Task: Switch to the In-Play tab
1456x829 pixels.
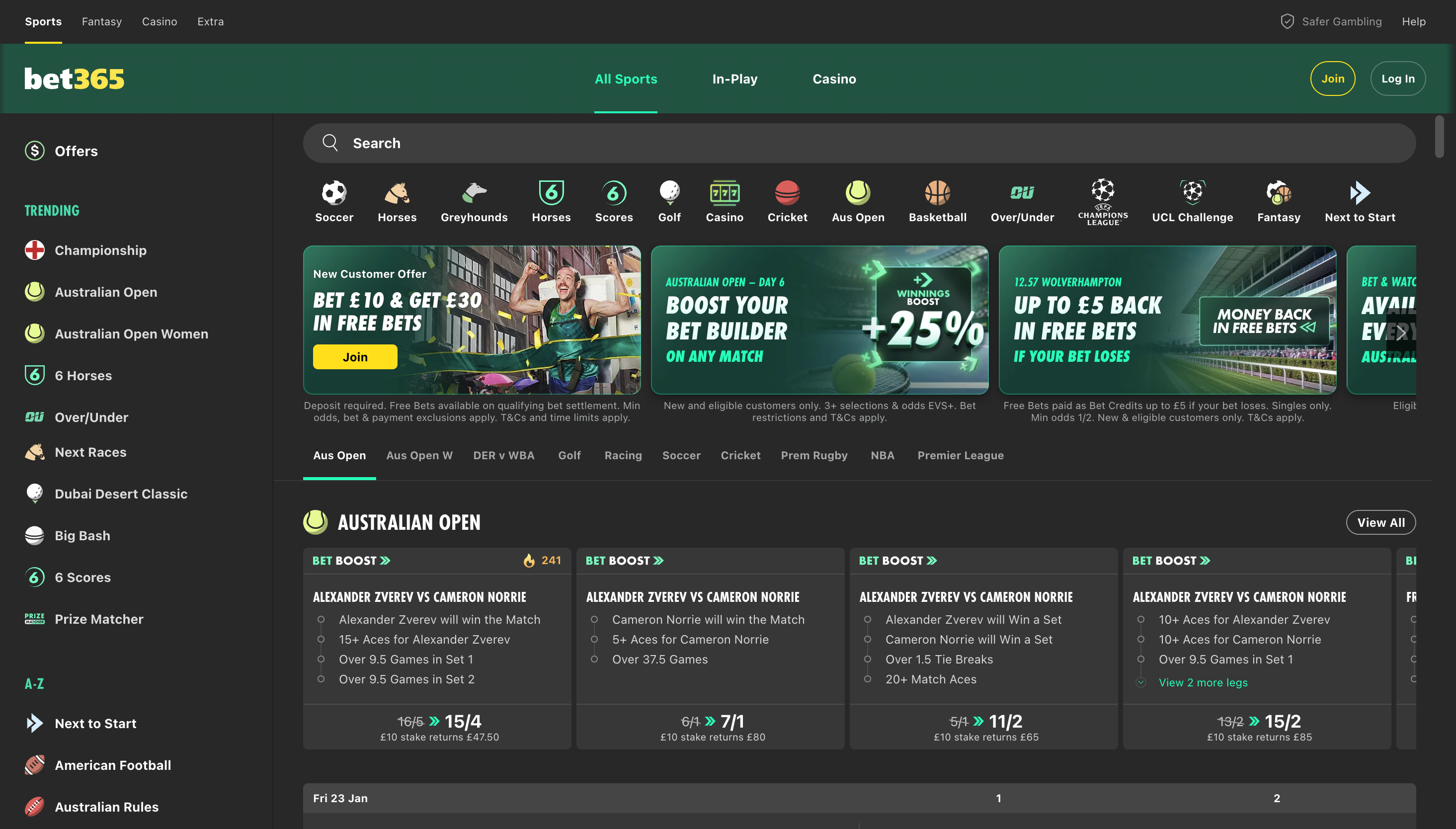Action: (734, 79)
